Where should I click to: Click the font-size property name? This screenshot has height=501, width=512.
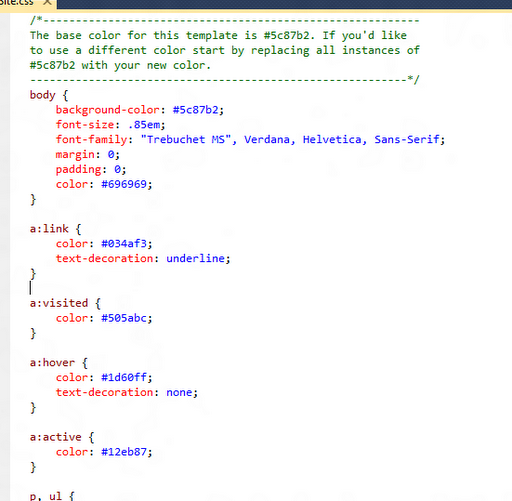pos(85,125)
